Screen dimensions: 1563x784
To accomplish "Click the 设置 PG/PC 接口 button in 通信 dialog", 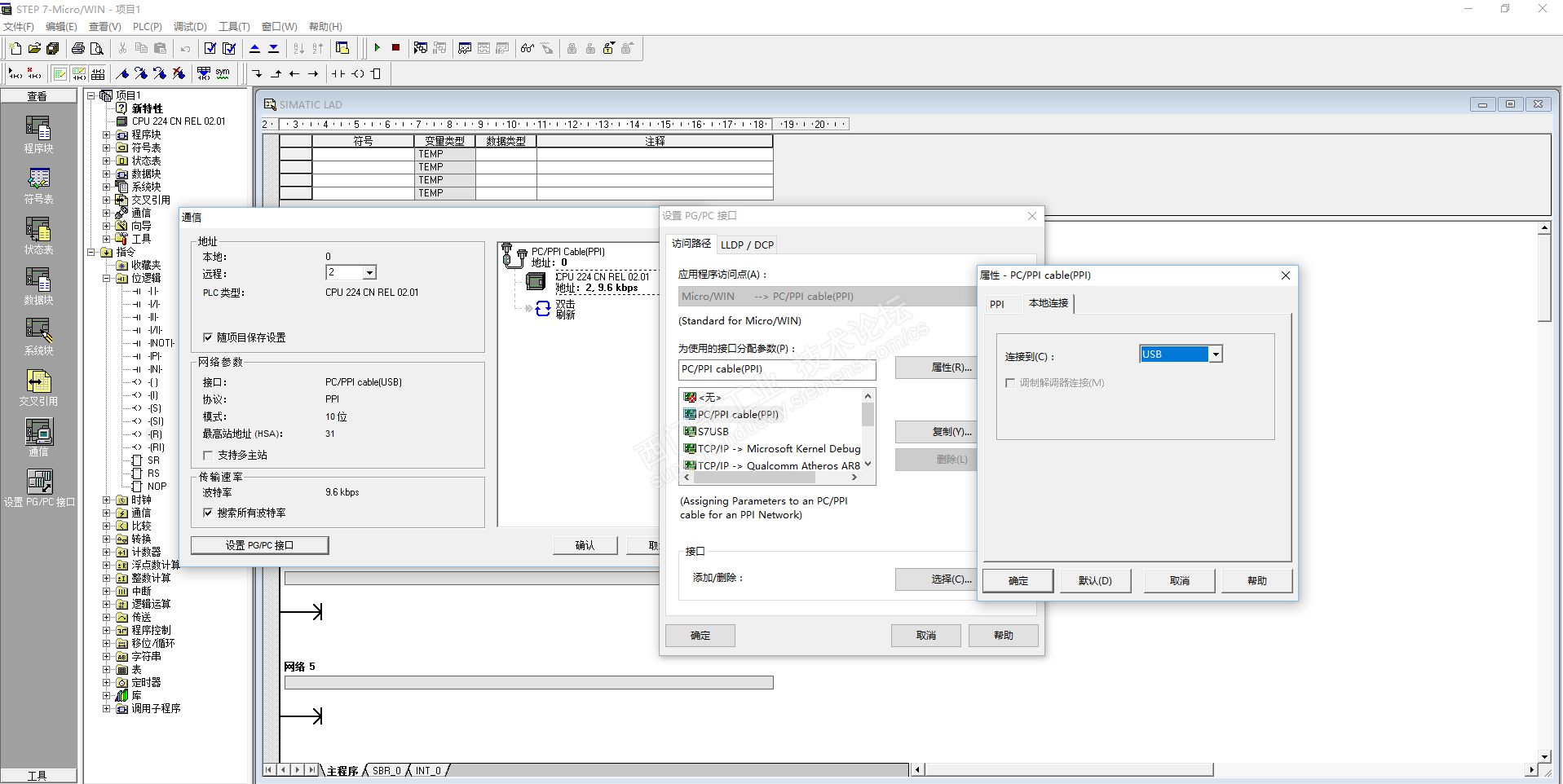I will click(x=260, y=545).
